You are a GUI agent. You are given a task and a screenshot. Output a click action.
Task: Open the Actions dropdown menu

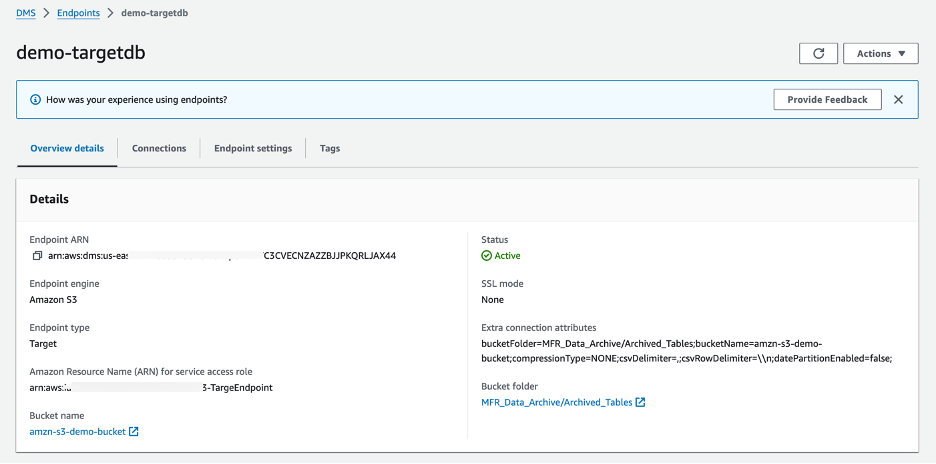click(880, 54)
